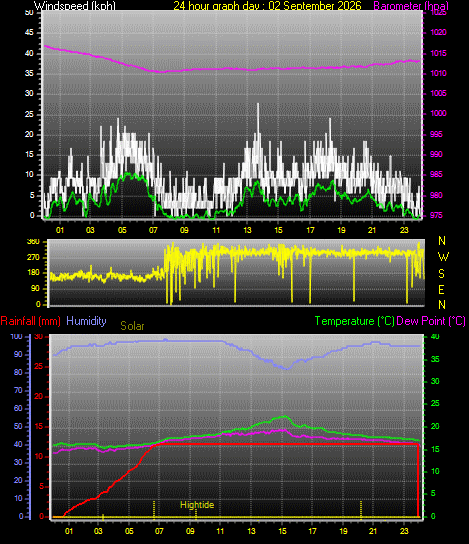This screenshot has width=469, height=544.
Task: Click the "980" barometer axis value
Action: tap(436, 195)
